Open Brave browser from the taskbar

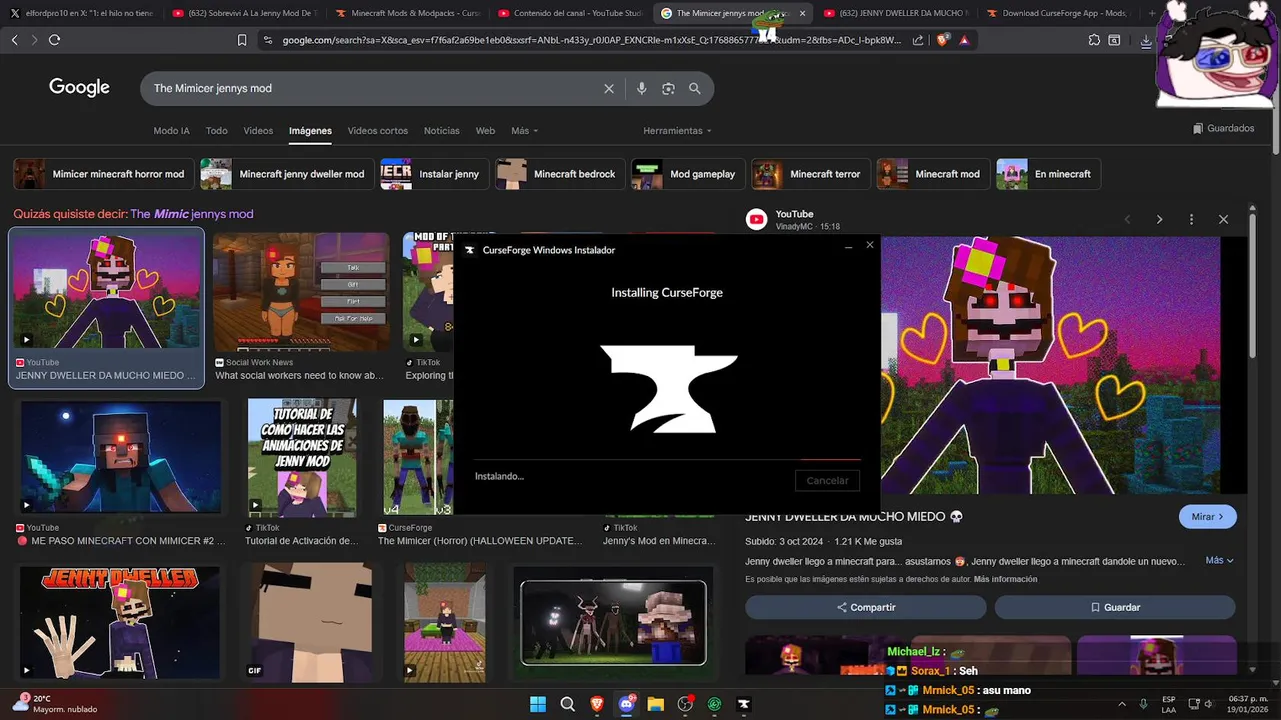pos(597,704)
